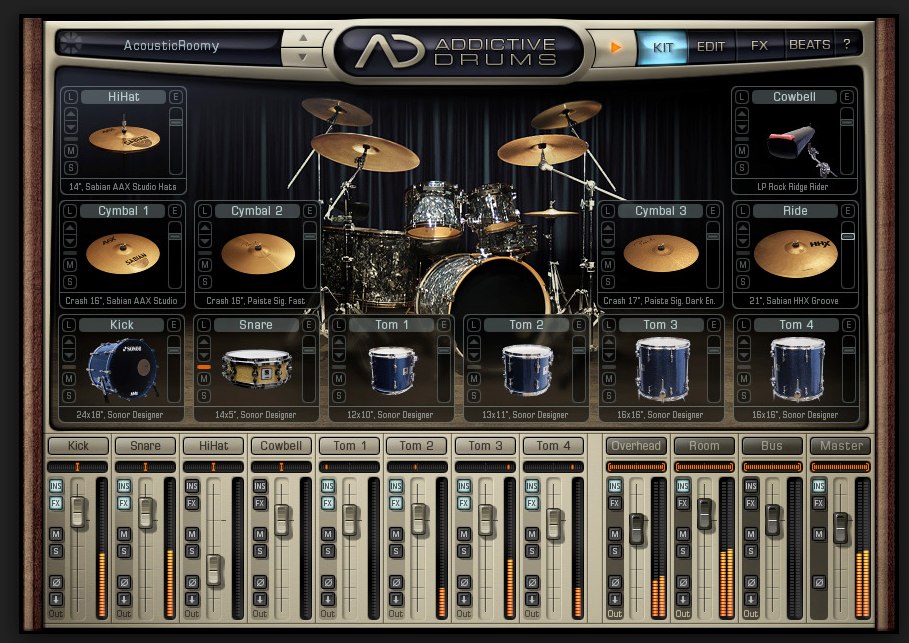Start playback with the orange play arrow
This screenshot has width=909, height=643.
tap(616, 47)
